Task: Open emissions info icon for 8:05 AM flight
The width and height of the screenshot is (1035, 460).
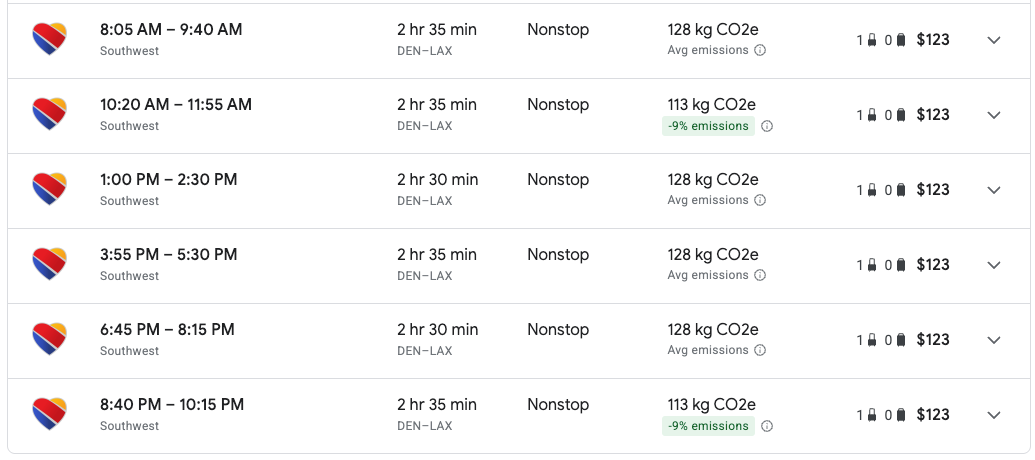Action: click(760, 50)
